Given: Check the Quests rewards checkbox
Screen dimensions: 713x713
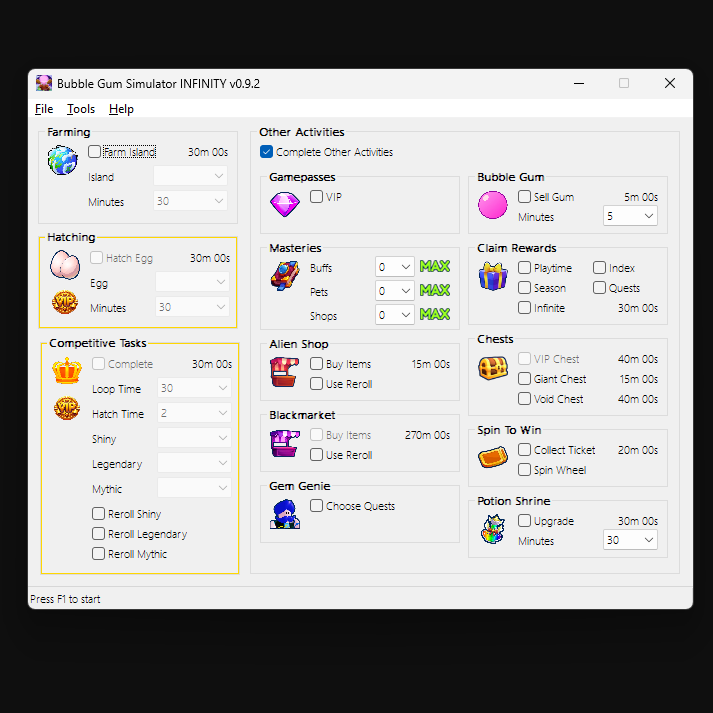Looking at the screenshot, I should (x=599, y=287).
